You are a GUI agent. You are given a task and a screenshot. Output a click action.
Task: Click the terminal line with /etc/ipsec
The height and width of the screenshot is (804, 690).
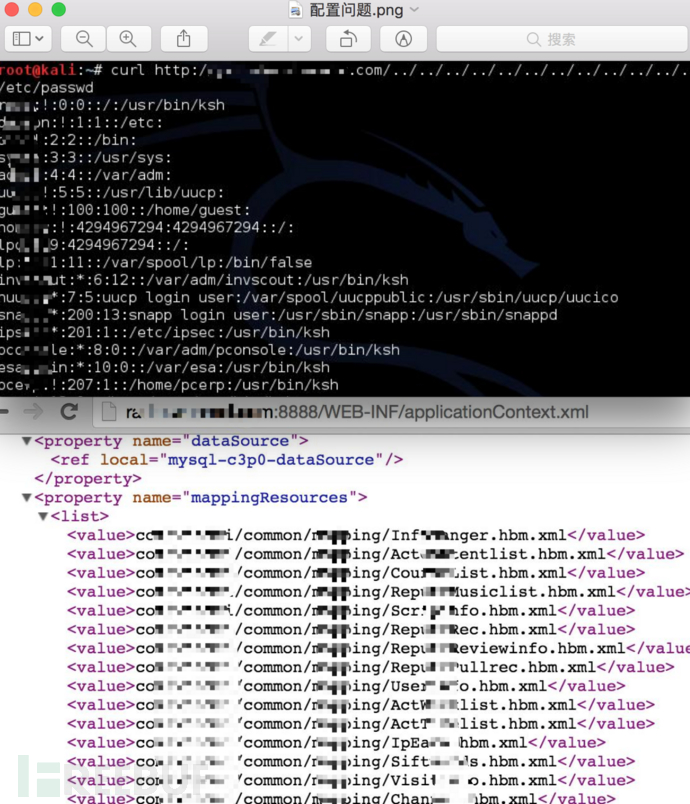(165, 332)
